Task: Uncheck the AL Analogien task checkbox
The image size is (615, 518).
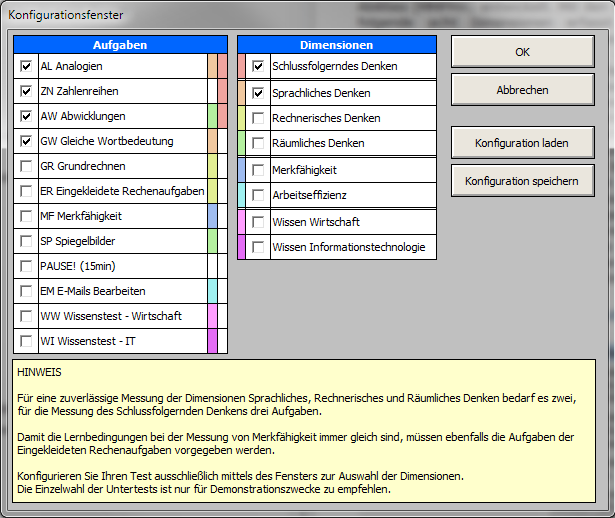Action: tap(26, 66)
